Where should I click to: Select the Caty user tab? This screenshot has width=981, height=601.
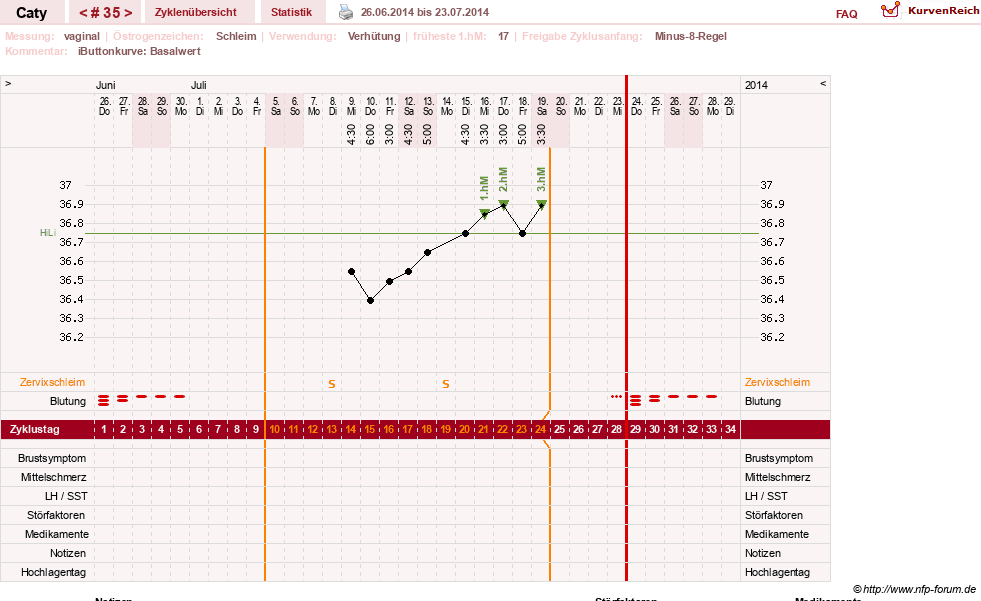31,12
